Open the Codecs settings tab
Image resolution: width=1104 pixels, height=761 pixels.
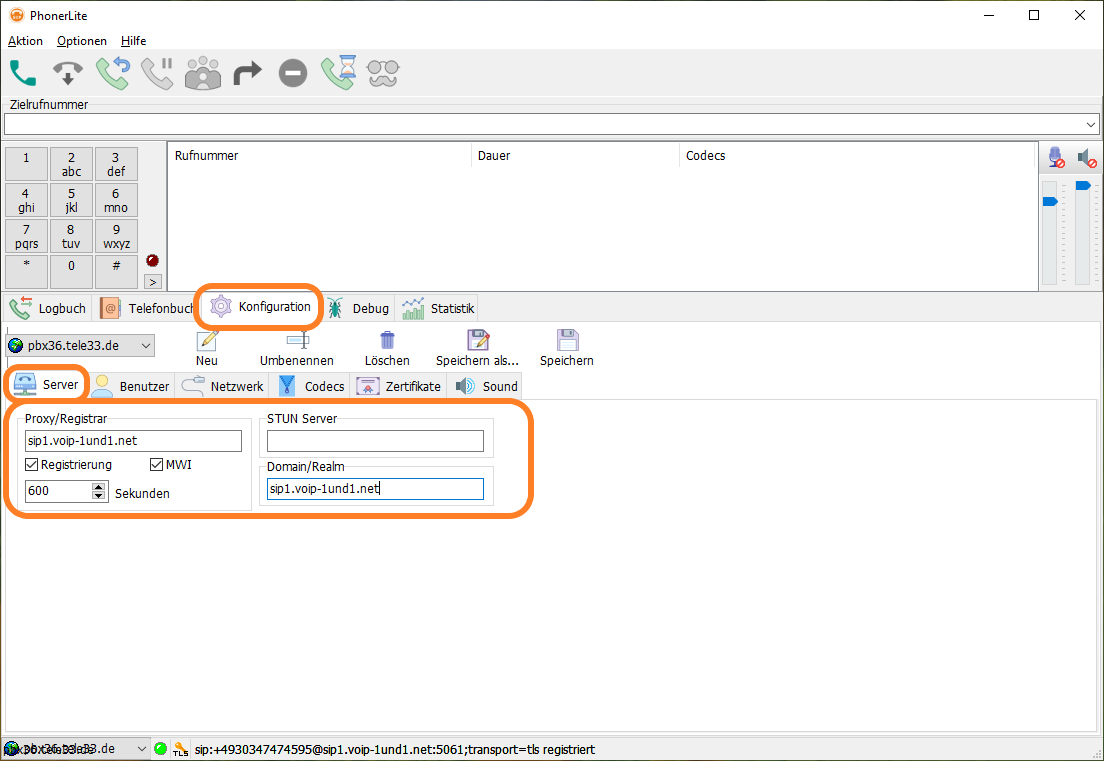(x=311, y=386)
